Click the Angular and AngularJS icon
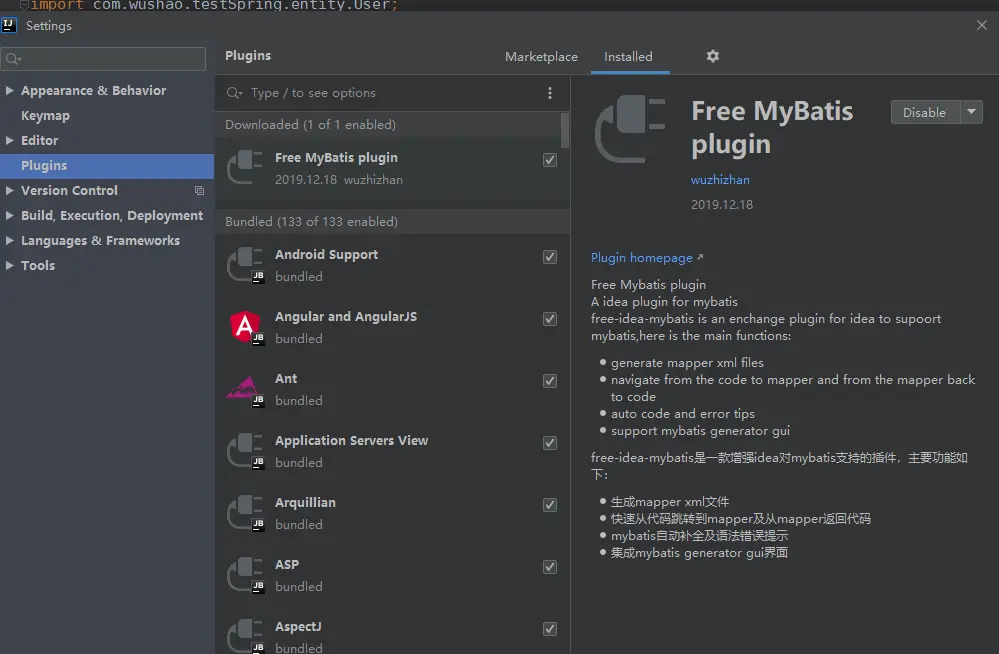This screenshot has height=654, width=999. click(x=245, y=326)
